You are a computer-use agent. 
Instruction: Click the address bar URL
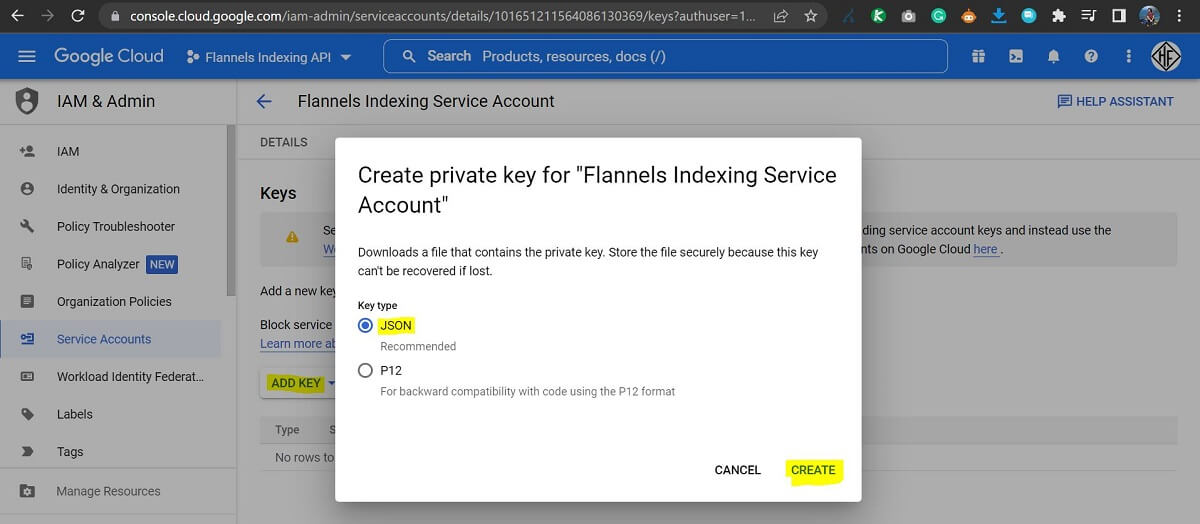coord(443,16)
